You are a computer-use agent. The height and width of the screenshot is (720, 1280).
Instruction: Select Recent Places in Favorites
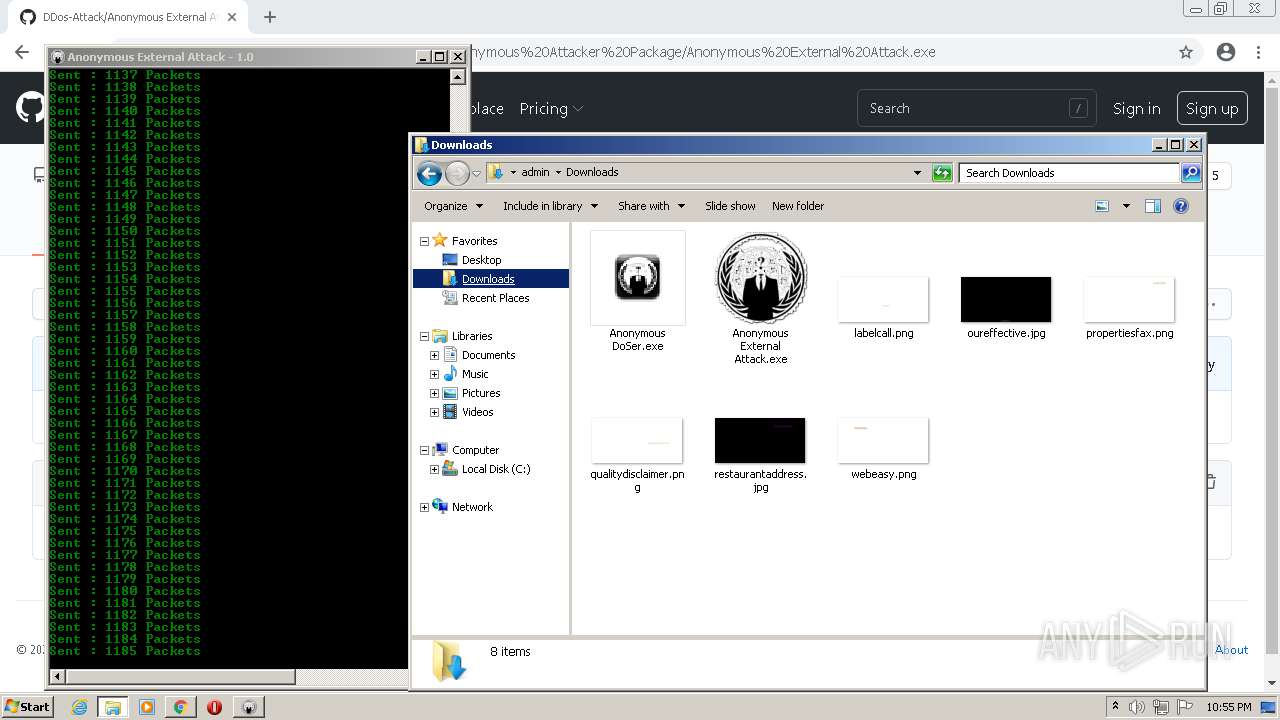tap(495, 298)
